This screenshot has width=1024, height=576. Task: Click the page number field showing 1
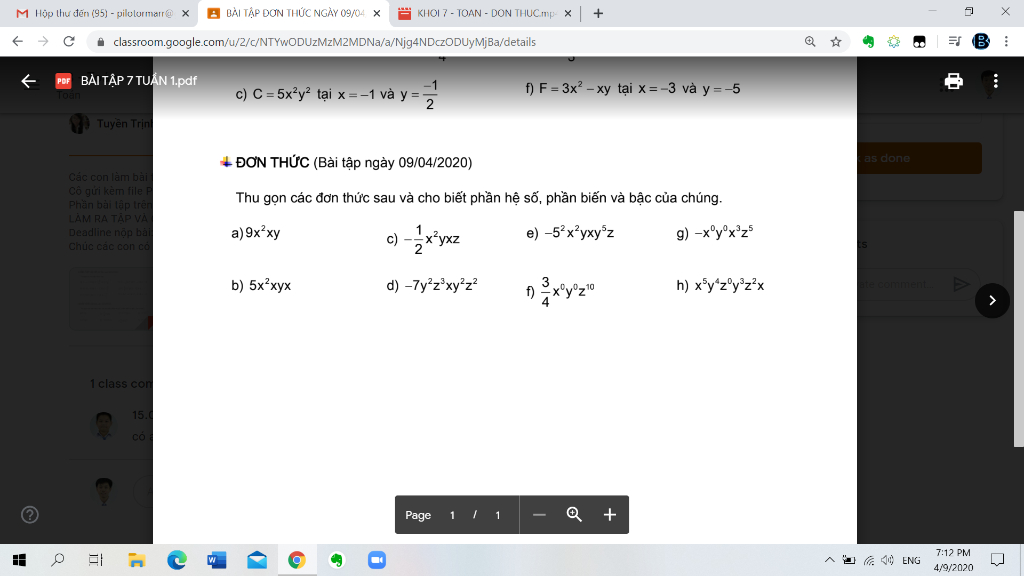(x=452, y=515)
